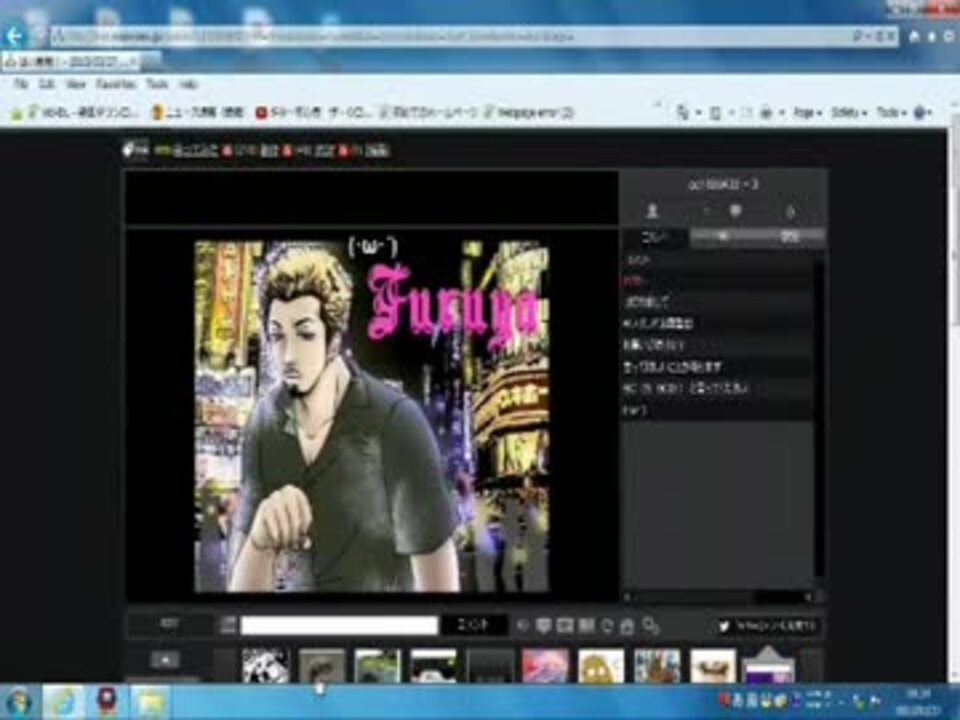Click the comment bubble icon in side panel

(x=735, y=211)
